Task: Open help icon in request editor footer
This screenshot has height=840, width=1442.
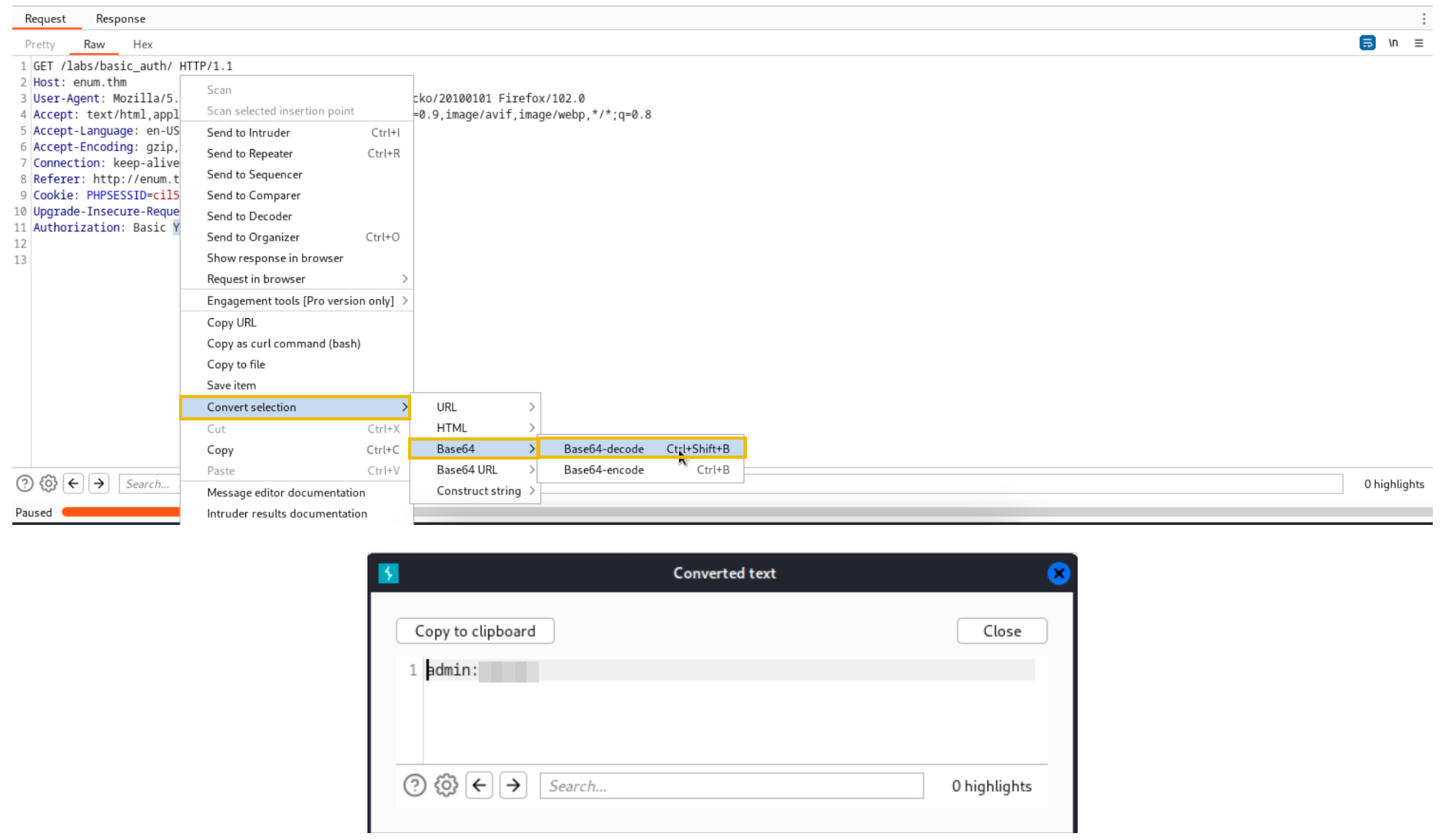Action: tap(25, 483)
